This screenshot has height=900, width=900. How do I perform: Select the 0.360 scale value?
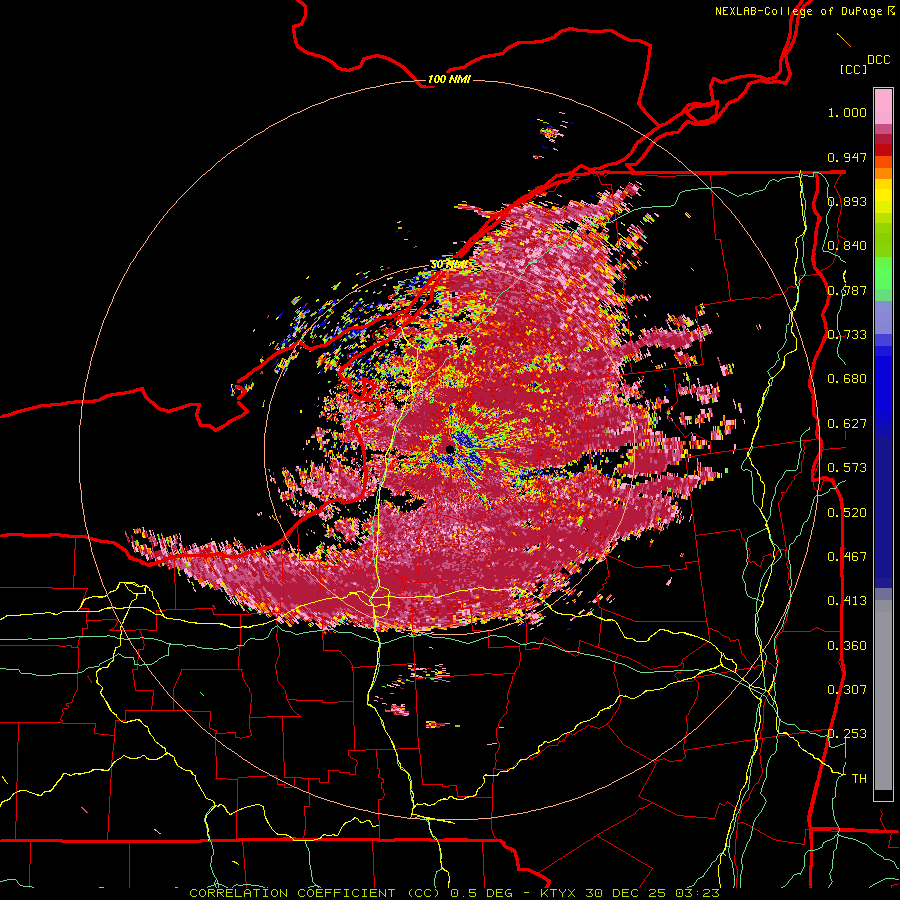[847, 645]
